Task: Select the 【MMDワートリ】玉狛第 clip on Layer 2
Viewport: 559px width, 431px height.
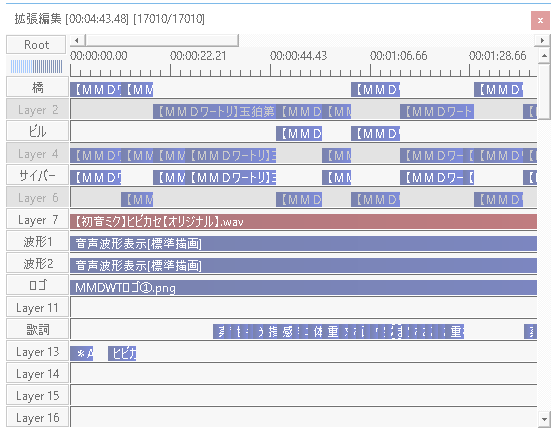Action: (x=214, y=112)
